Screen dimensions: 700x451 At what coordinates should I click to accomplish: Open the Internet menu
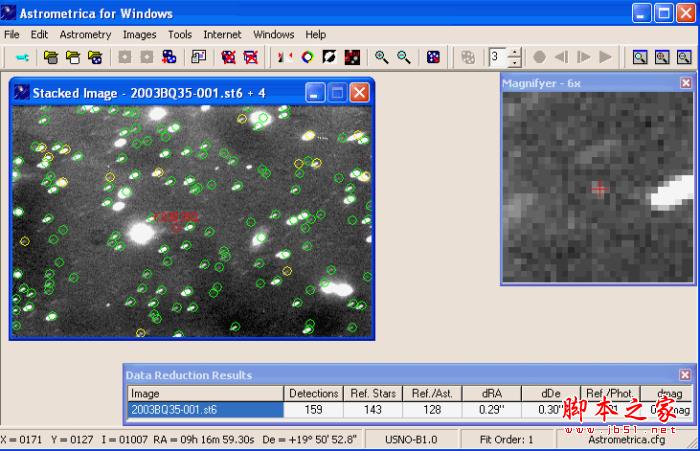click(222, 34)
